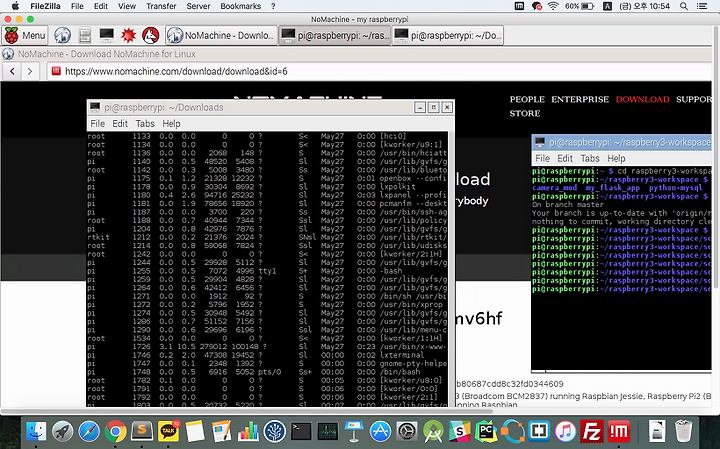
Task: Open the Transfer menu in macOS menu bar
Action: coord(161,6)
